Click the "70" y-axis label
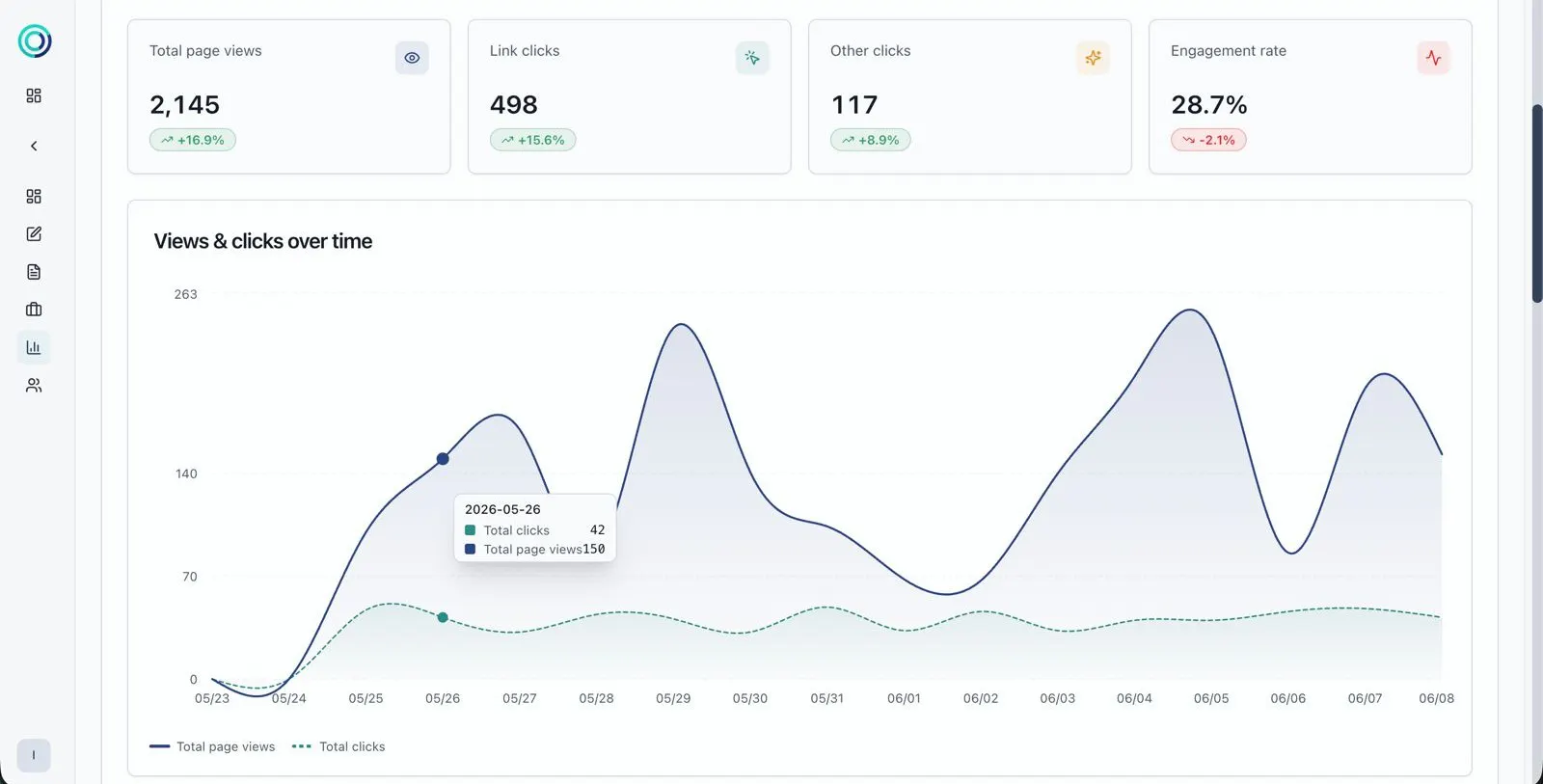This screenshot has height=784, width=1543. pos(190,577)
